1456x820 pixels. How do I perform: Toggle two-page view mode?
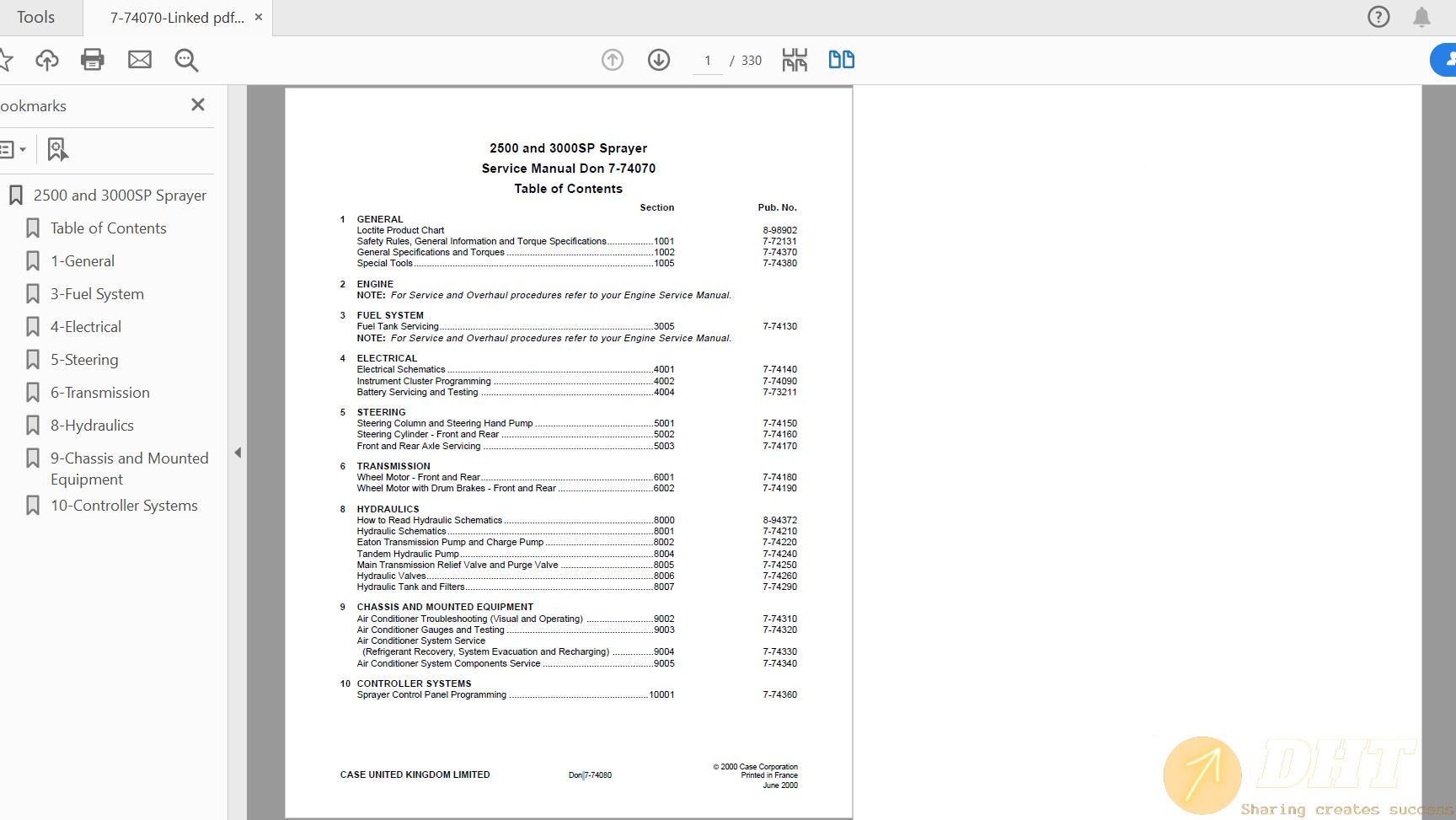pos(841,60)
